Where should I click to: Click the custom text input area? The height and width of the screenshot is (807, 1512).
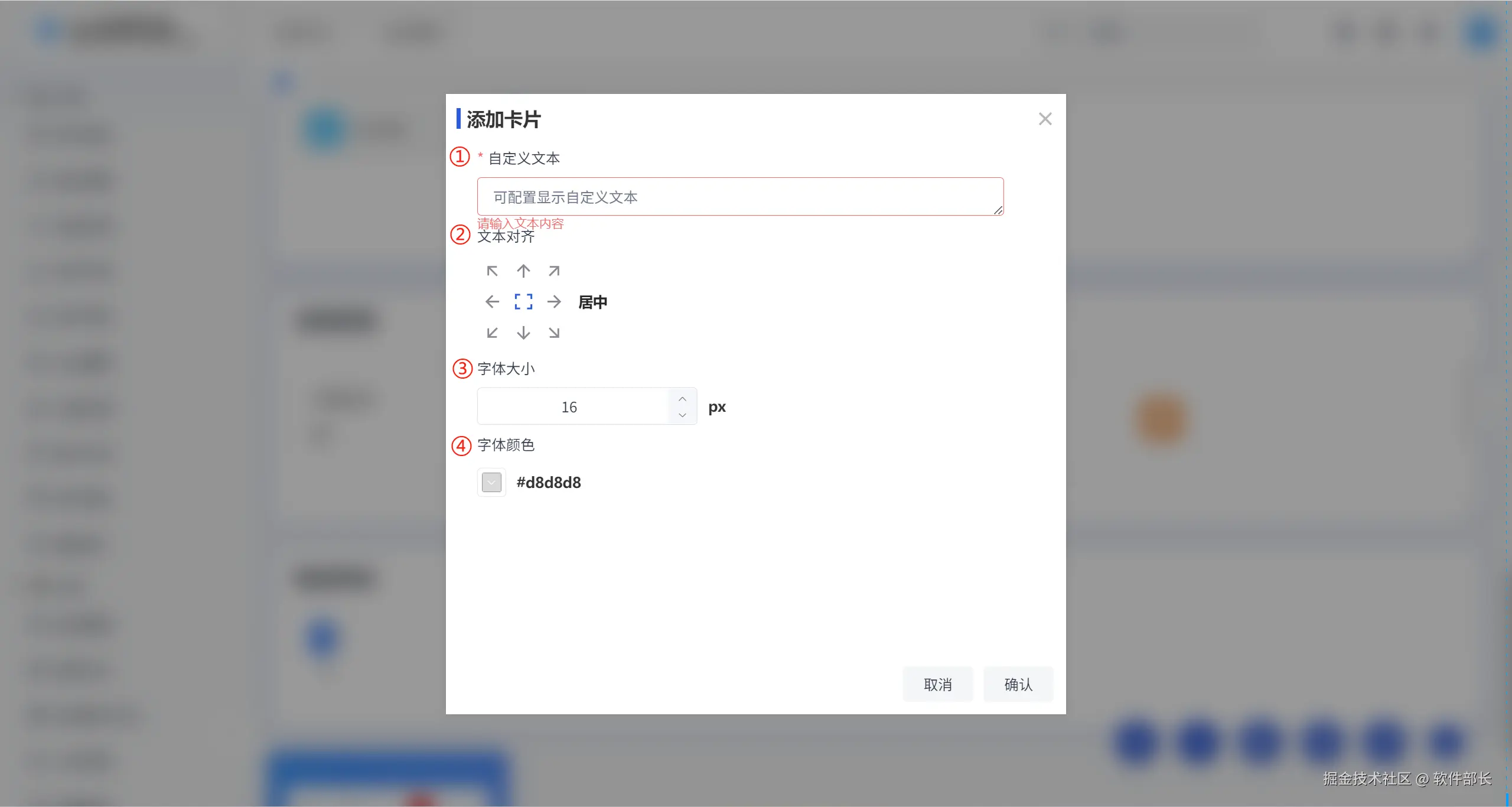pyautogui.click(x=740, y=197)
